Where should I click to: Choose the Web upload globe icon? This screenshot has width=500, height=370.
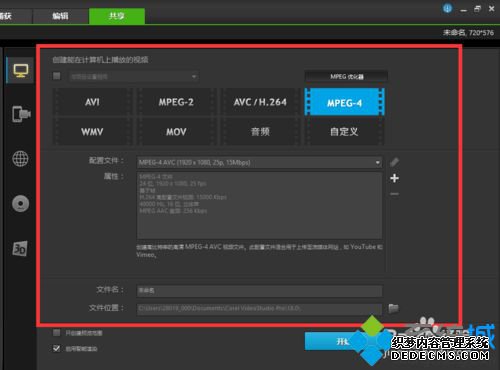pyautogui.click(x=20, y=159)
